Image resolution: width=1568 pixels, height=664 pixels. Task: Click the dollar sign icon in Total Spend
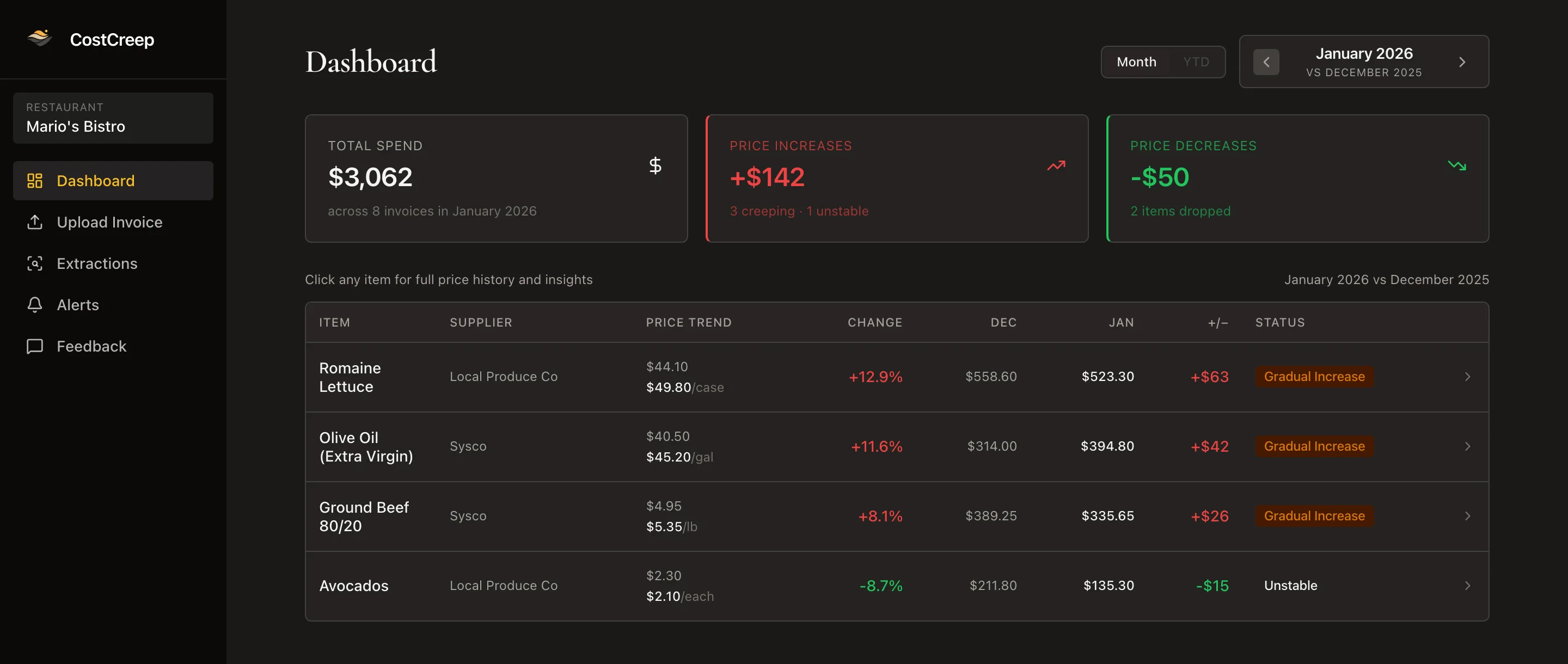(x=655, y=165)
